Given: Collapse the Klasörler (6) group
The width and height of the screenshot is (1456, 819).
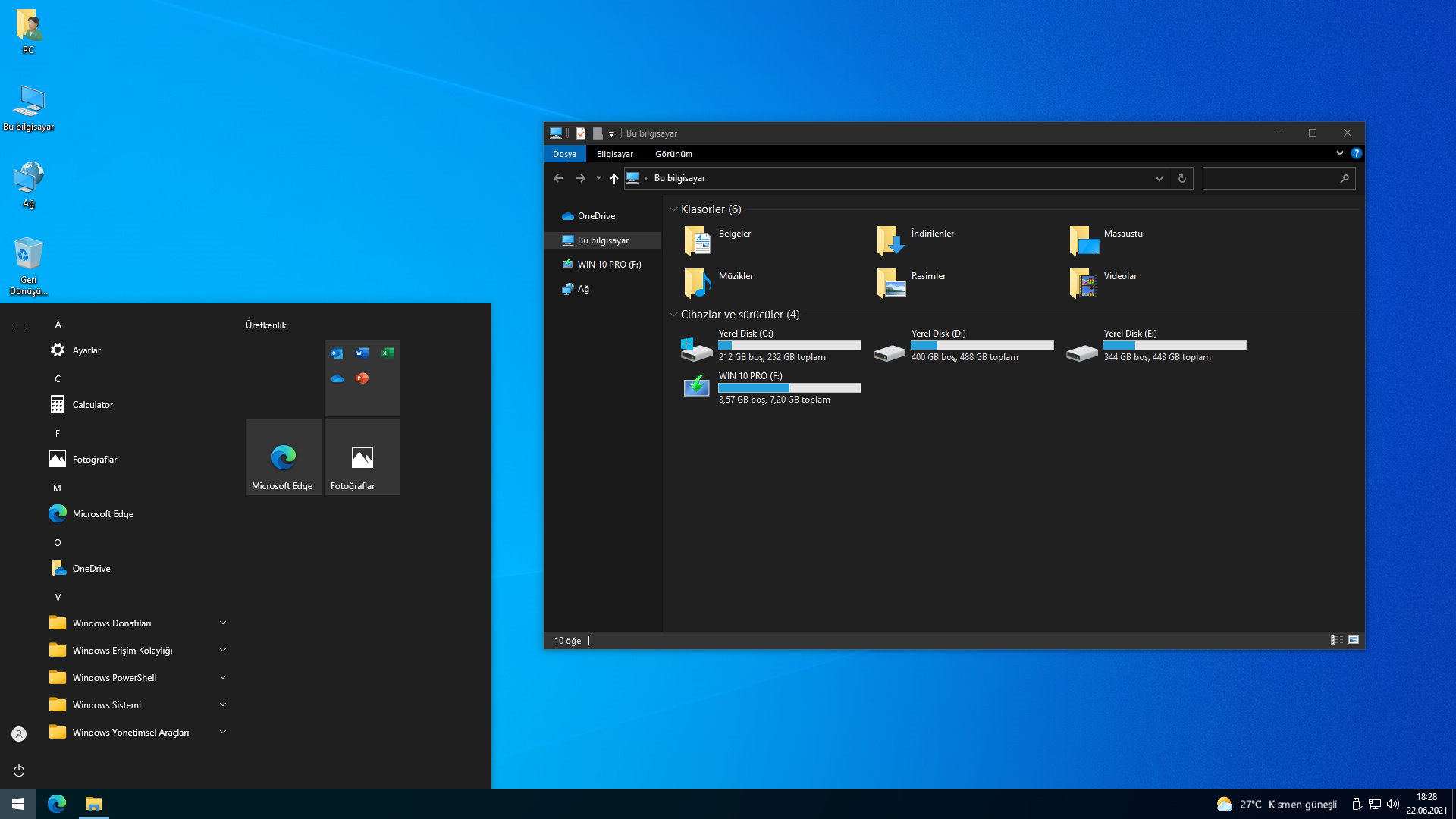Looking at the screenshot, I should pos(673,209).
